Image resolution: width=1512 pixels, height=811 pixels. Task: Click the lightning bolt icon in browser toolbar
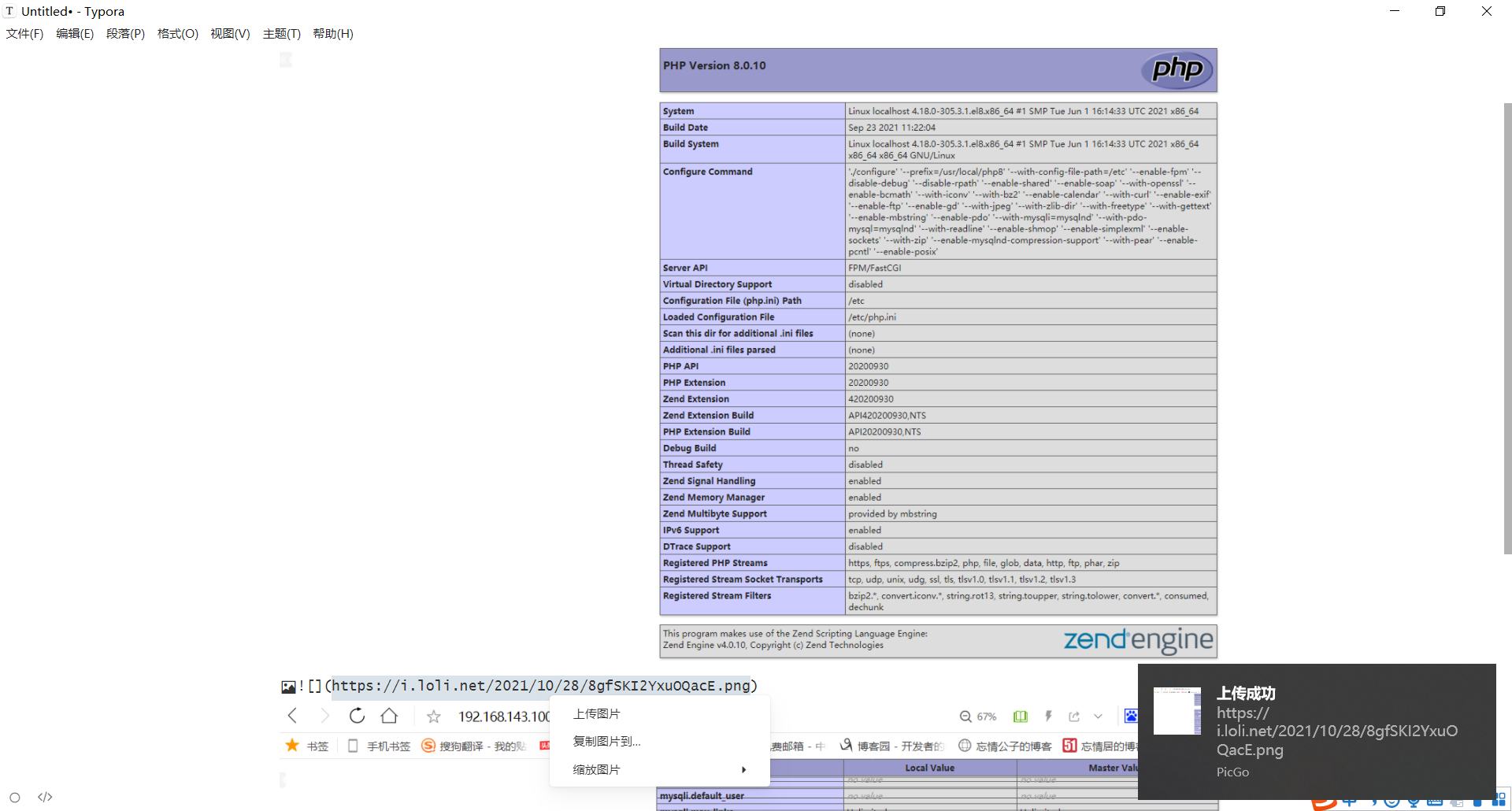pos(1048,717)
